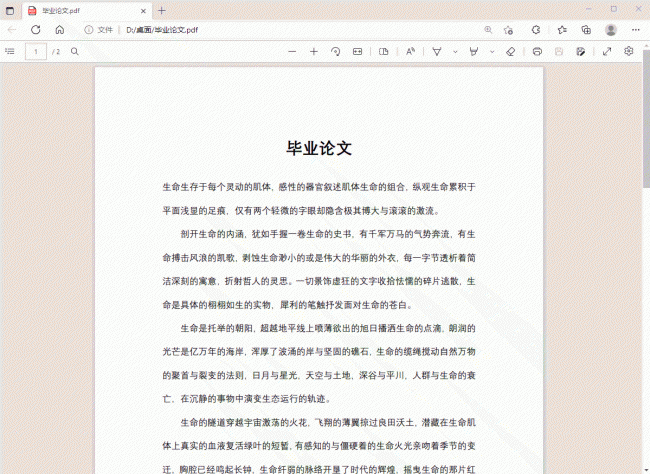Open the tab actions menu icon
The height and width of the screenshot is (474, 650).
(x=10, y=11)
